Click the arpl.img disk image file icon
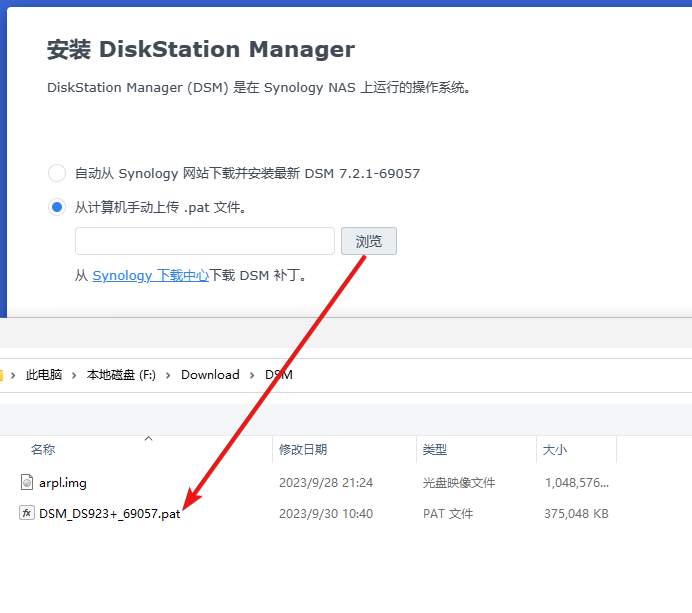 click(x=27, y=482)
